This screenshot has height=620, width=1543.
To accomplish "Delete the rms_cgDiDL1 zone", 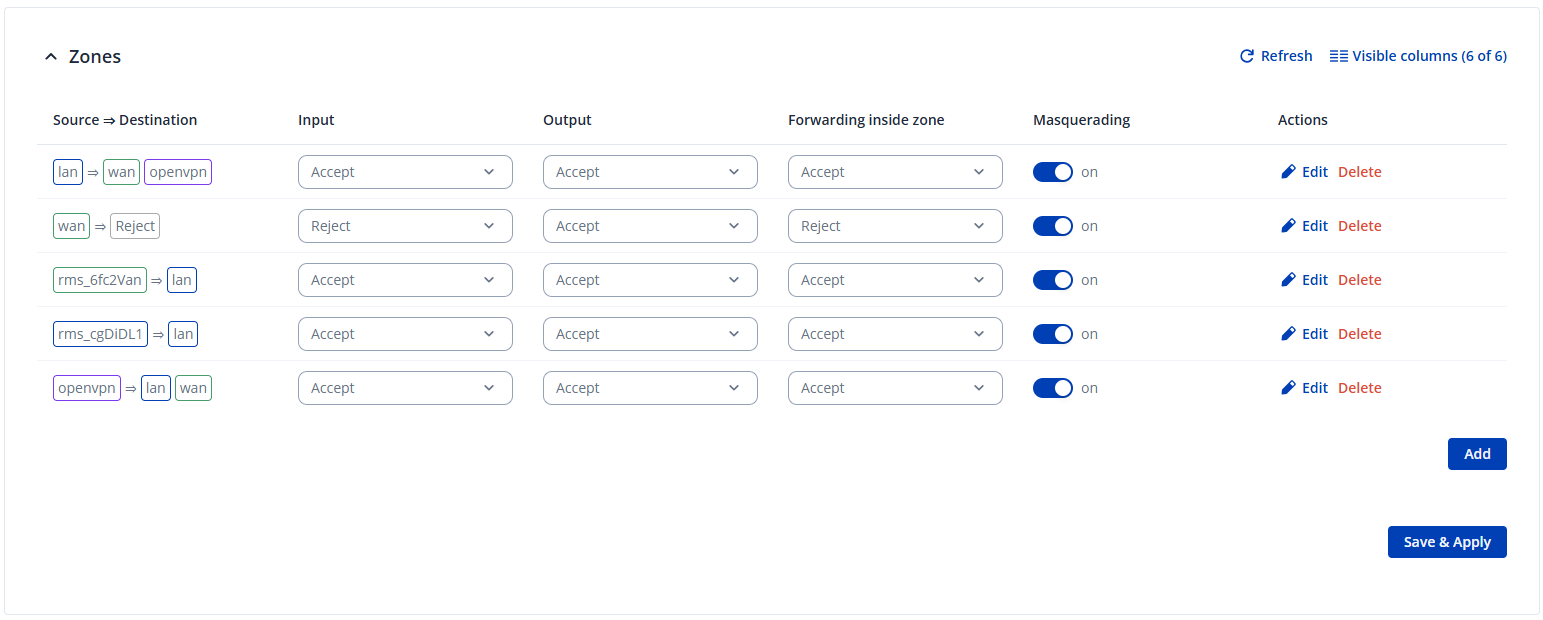I will (1359, 334).
